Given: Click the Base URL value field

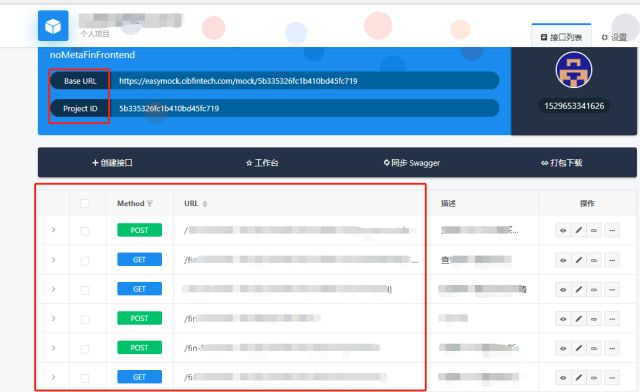Looking at the screenshot, I should [x=305, y=81].
